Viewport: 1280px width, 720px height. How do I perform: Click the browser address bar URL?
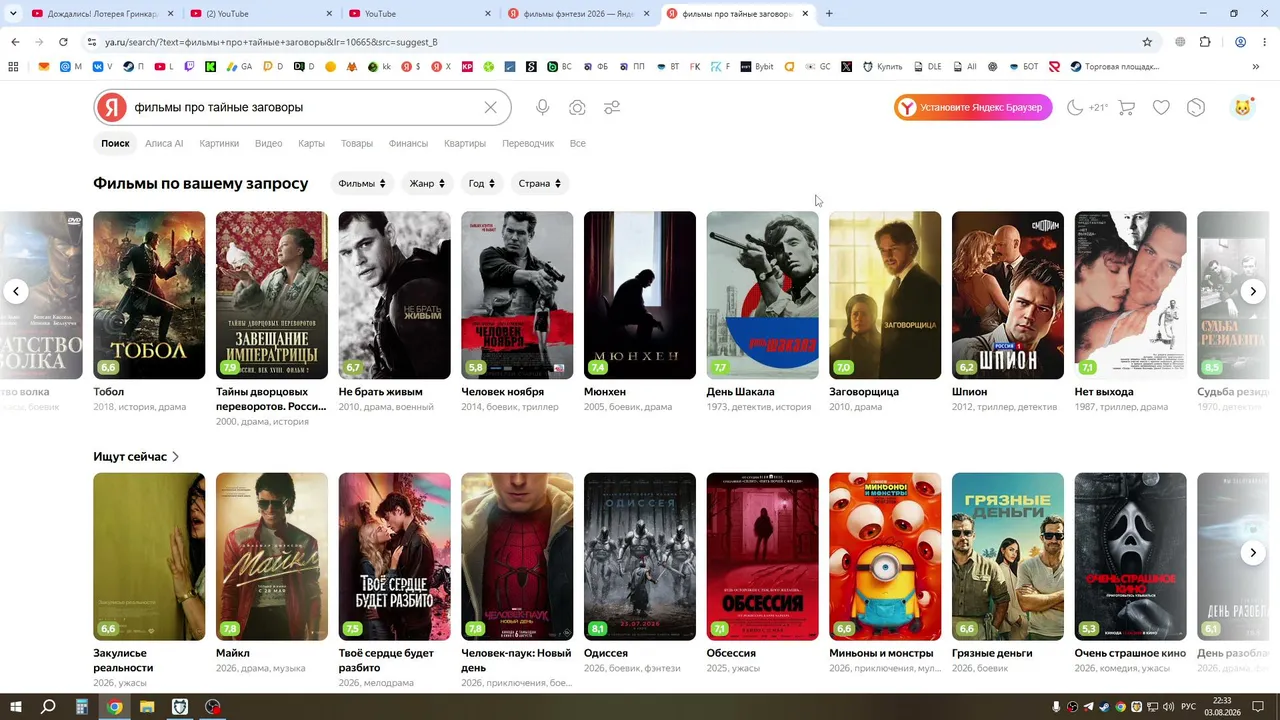(271, 42)
